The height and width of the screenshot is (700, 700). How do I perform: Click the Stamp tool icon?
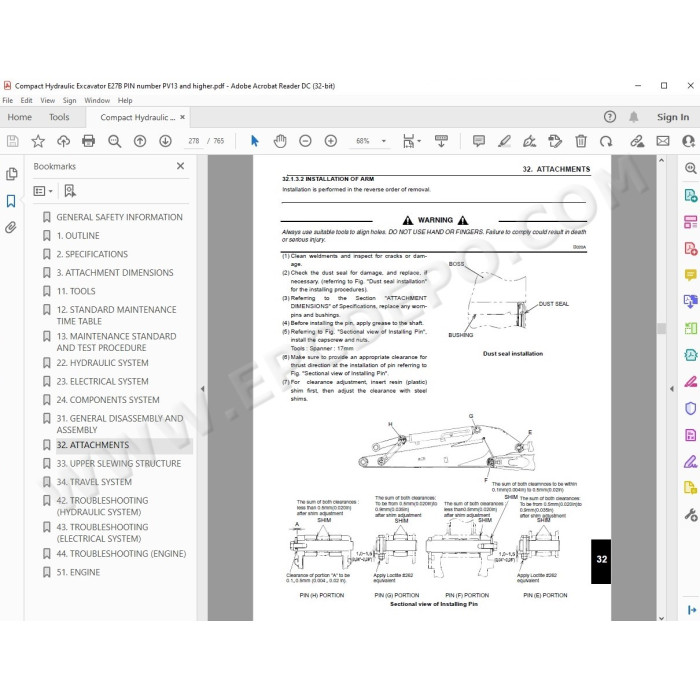click(x=555, y=141)
